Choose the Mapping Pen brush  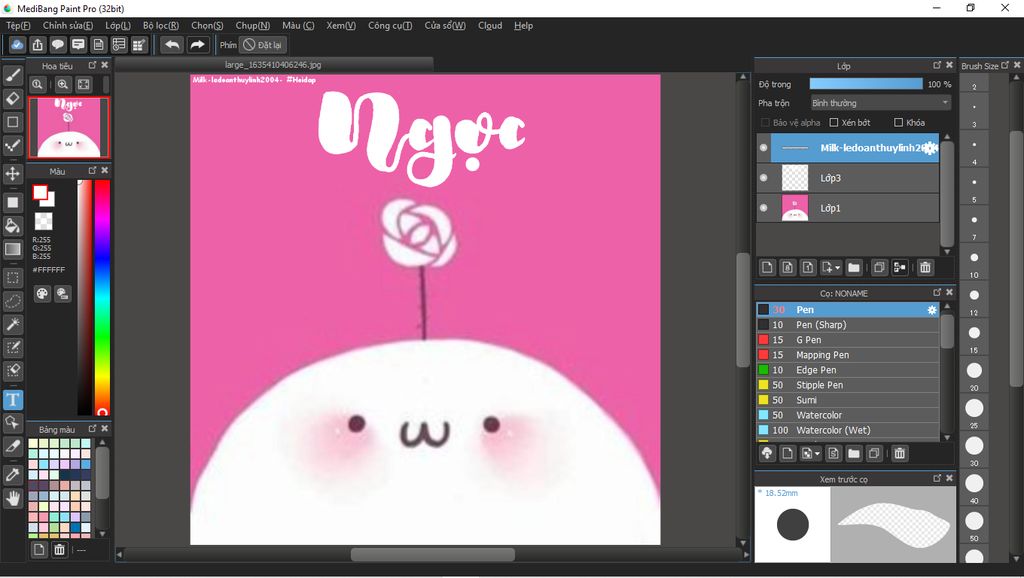click(848, 355)
